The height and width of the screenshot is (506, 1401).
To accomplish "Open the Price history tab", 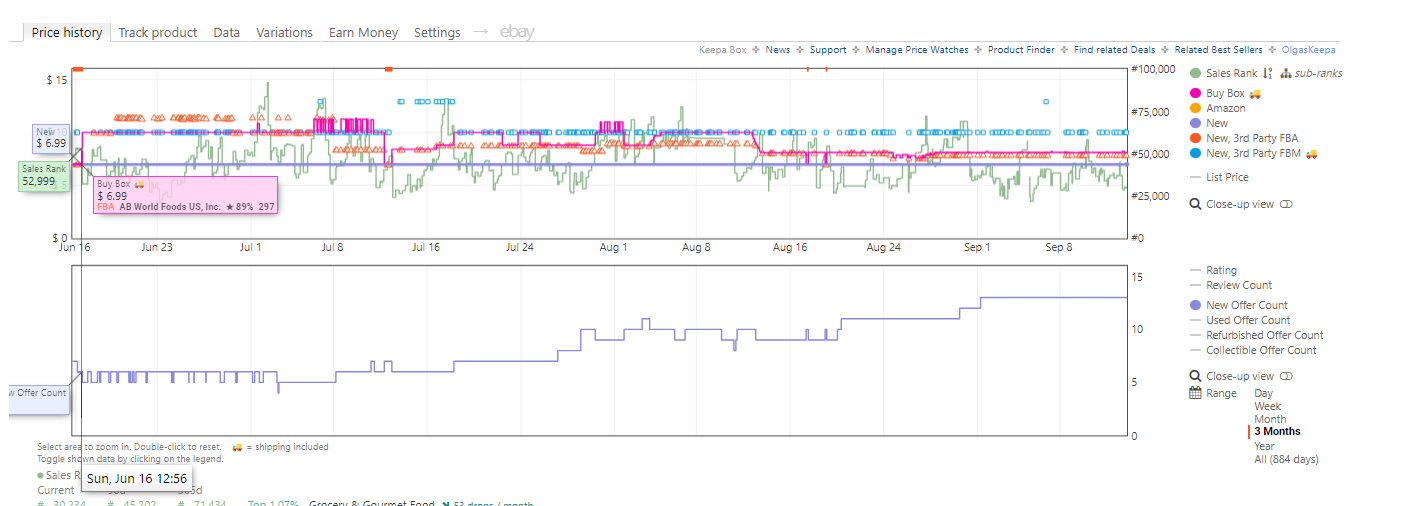I will (x=67, y=32).
